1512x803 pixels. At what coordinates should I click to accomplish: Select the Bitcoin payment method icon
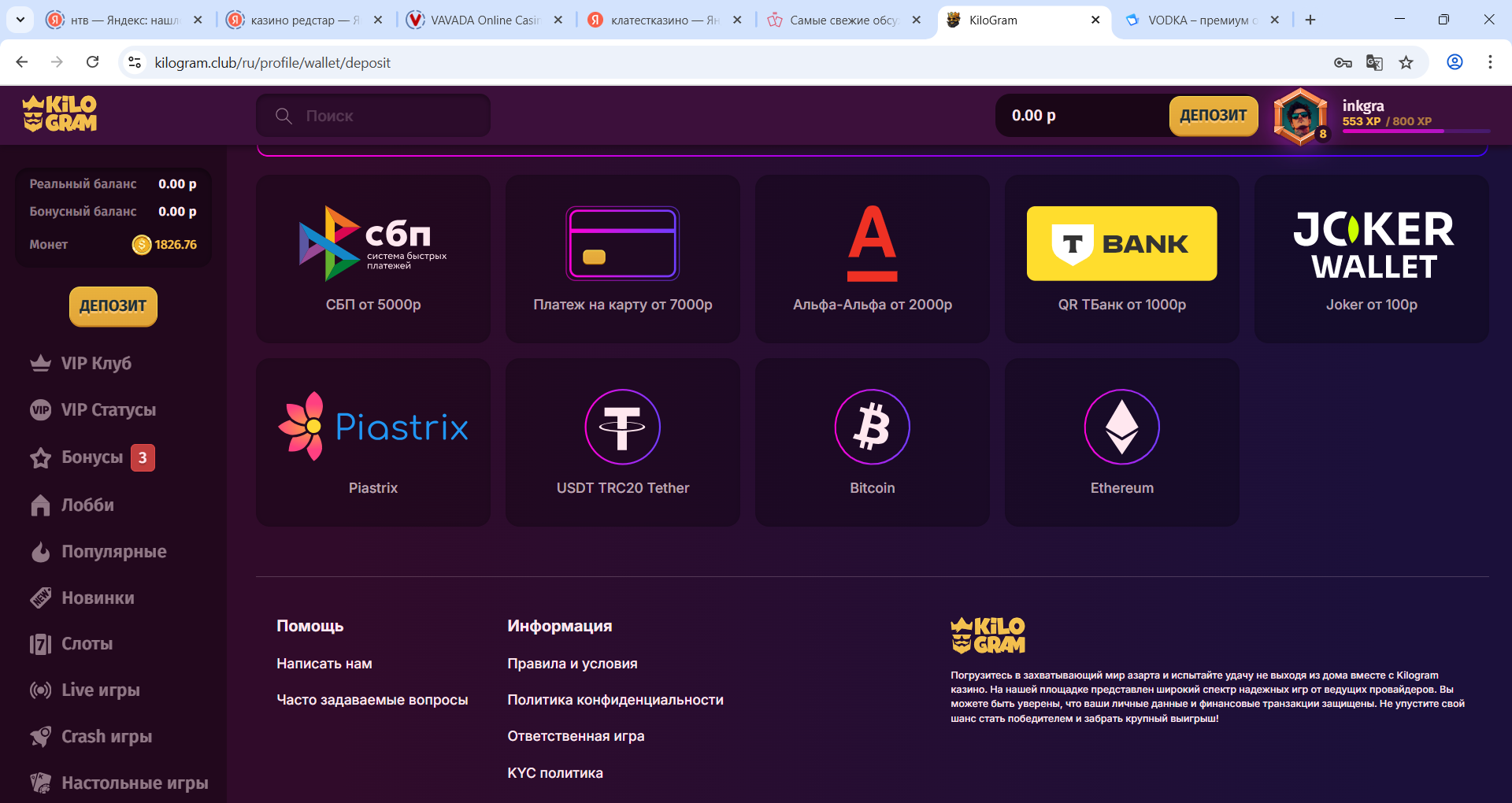click(x=872, y=427)
